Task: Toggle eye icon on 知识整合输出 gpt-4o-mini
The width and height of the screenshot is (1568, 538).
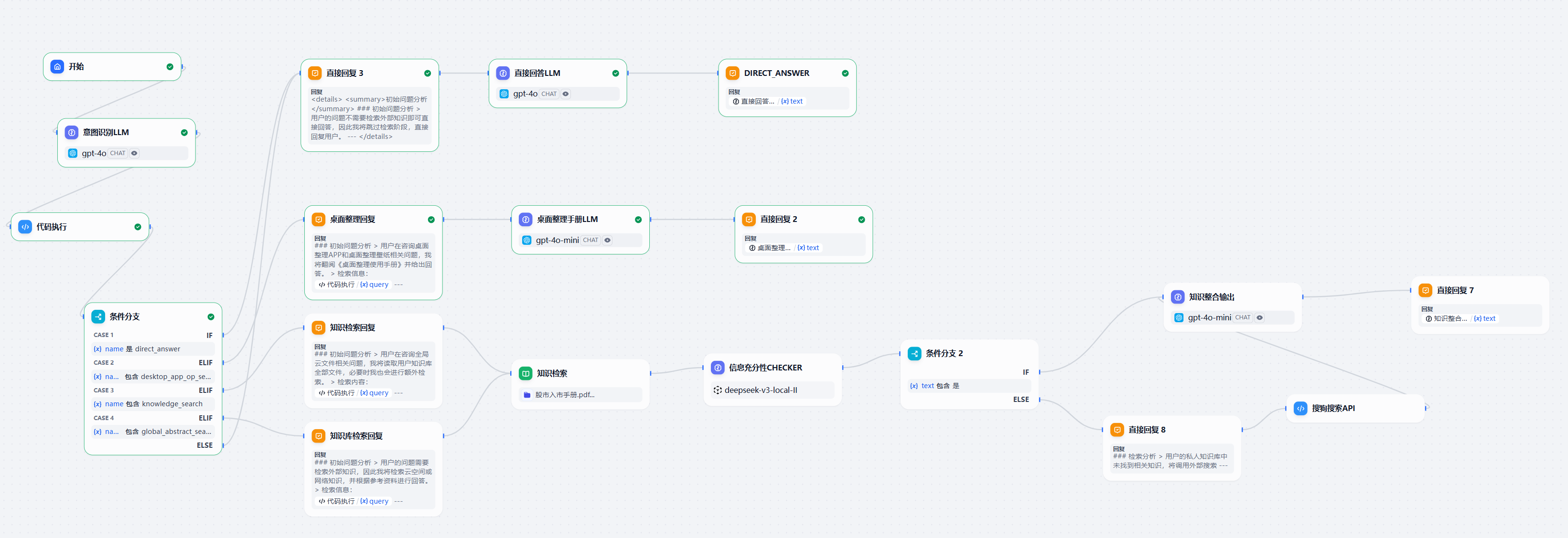Action: pos(1259,317)
